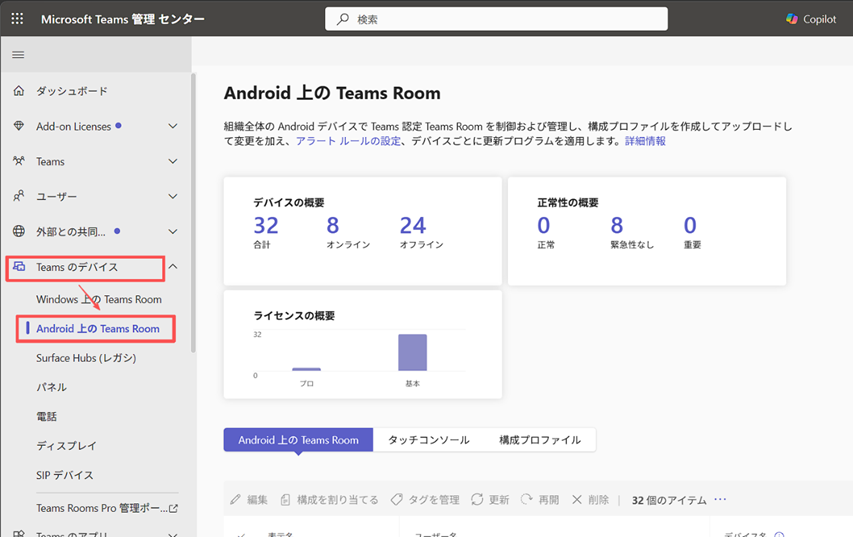Screen dimensions: 853x537
Task: Click the Microsoft Teams 管理 センター title
Action: (123, 19)
